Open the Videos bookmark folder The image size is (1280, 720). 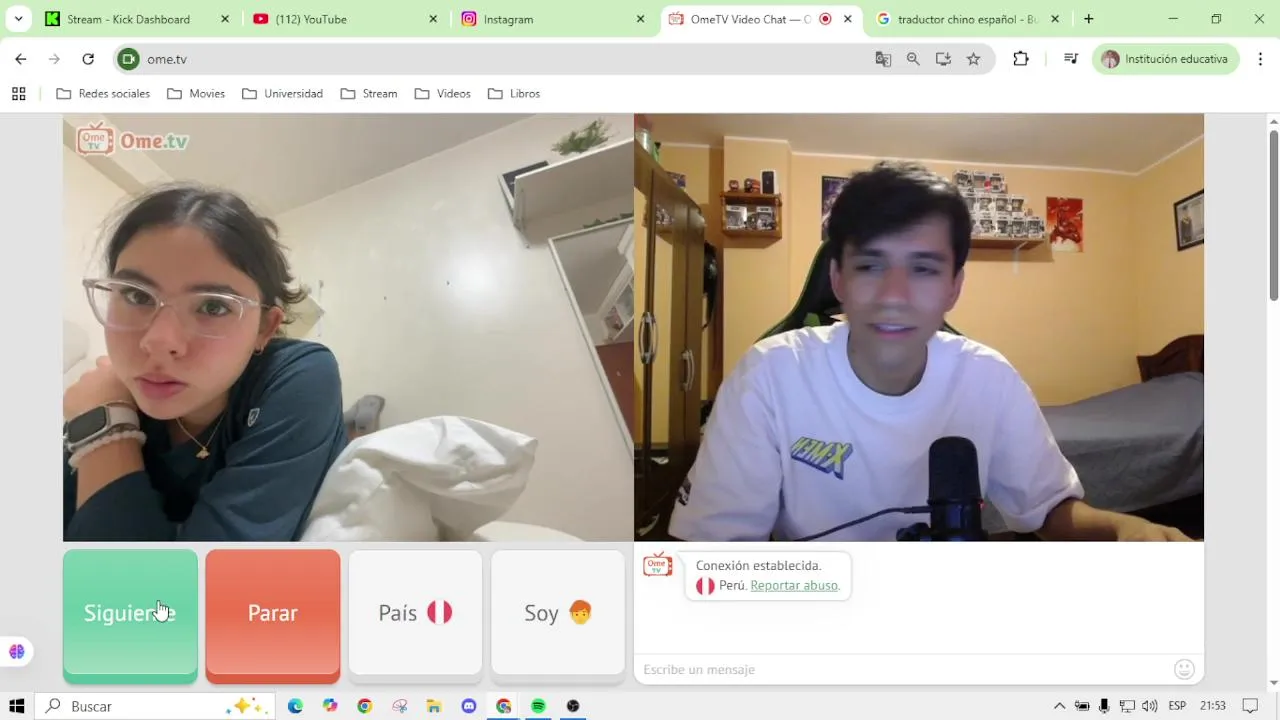coord(443,94)
